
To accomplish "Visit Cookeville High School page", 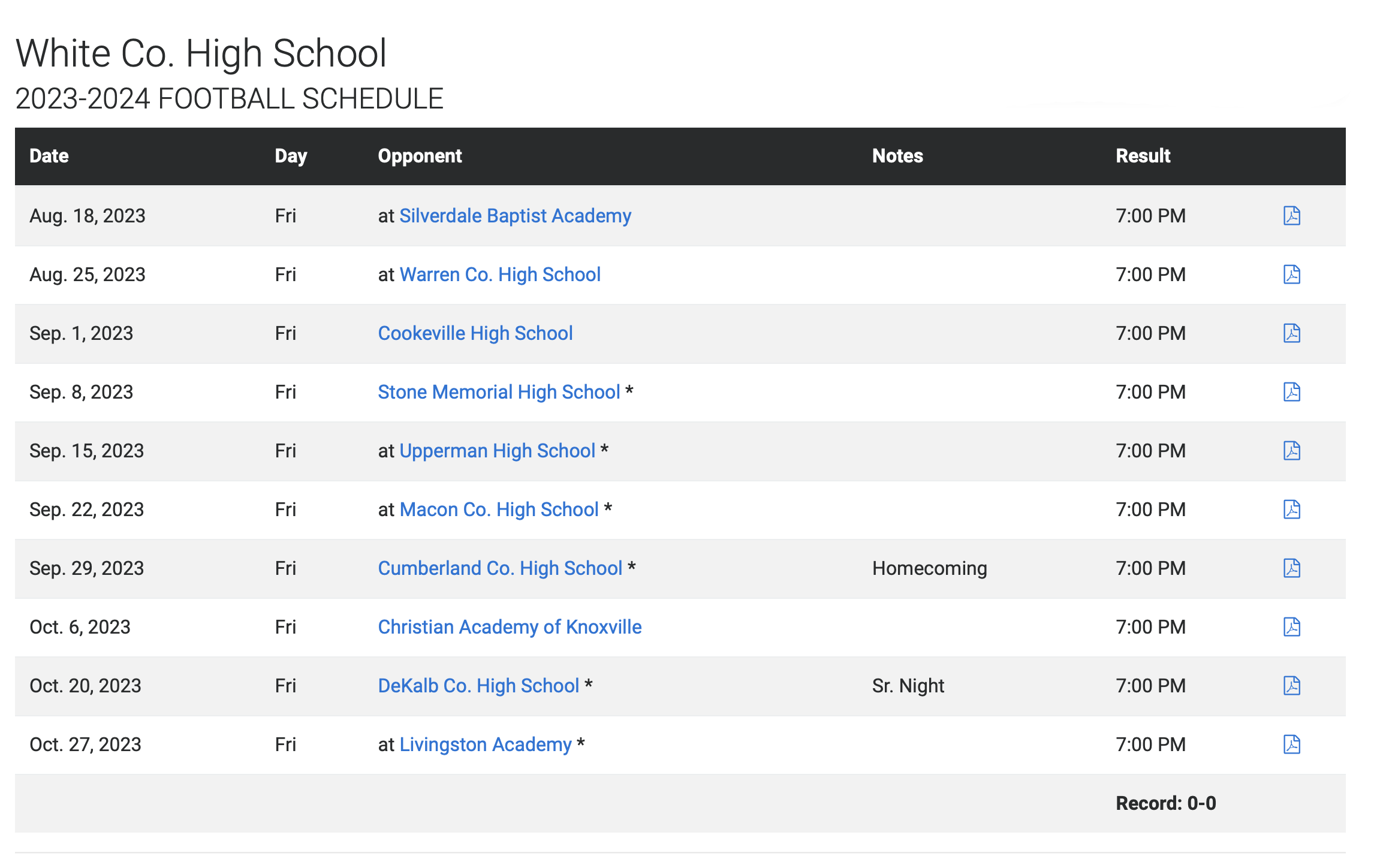I will [475, 333].
